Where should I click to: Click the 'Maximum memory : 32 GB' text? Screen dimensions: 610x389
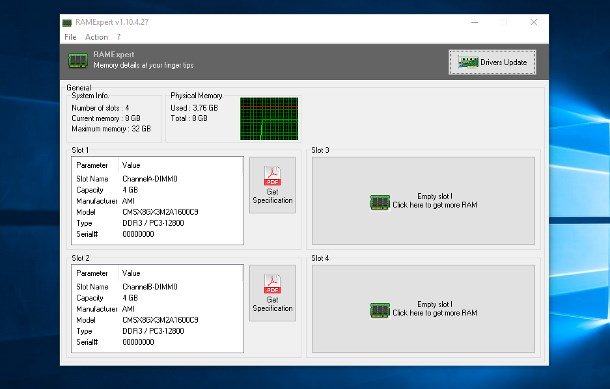(111, 129)
